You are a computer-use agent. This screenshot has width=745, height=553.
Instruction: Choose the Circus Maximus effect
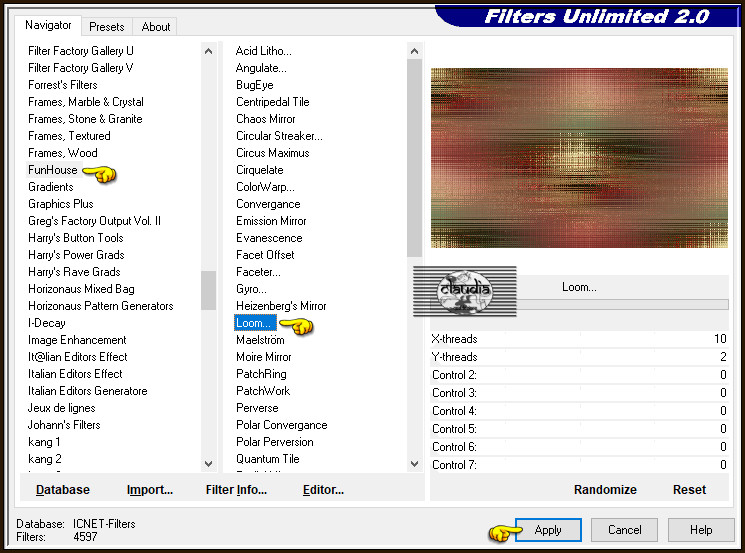273,153
